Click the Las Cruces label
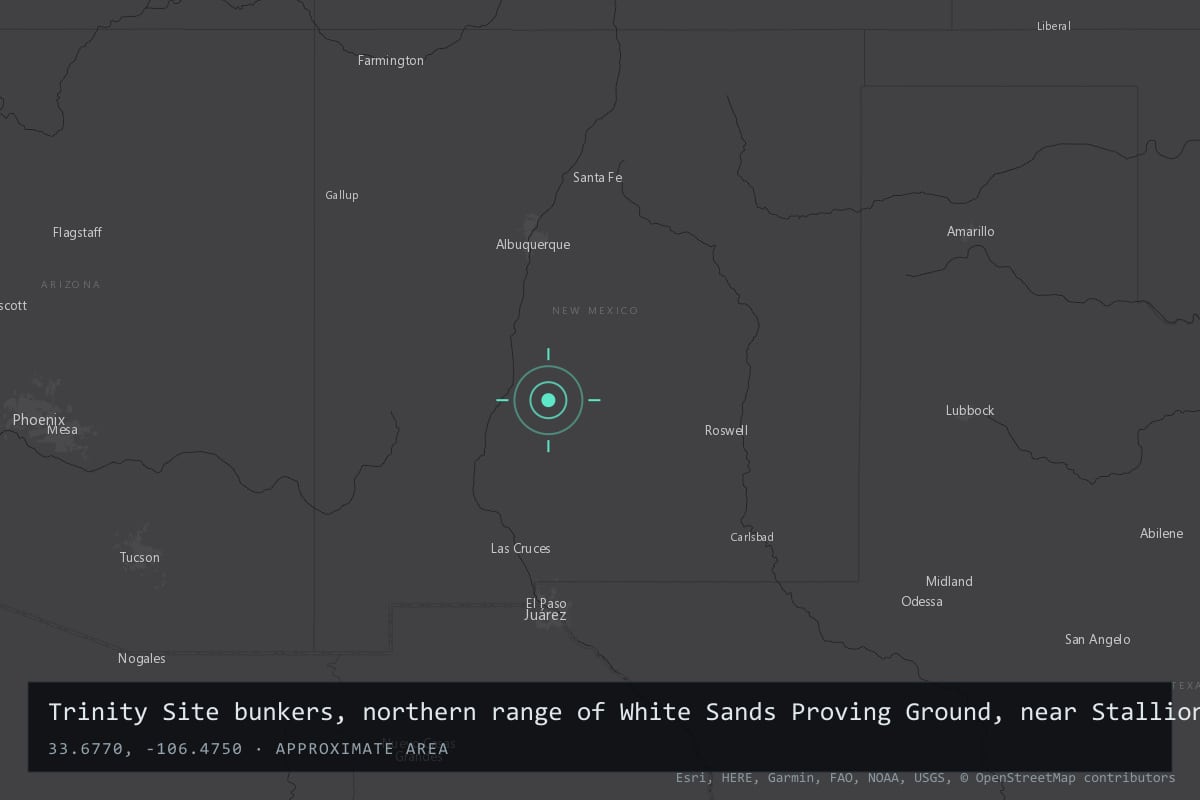Screen dimensions: 1200x800 521,549
